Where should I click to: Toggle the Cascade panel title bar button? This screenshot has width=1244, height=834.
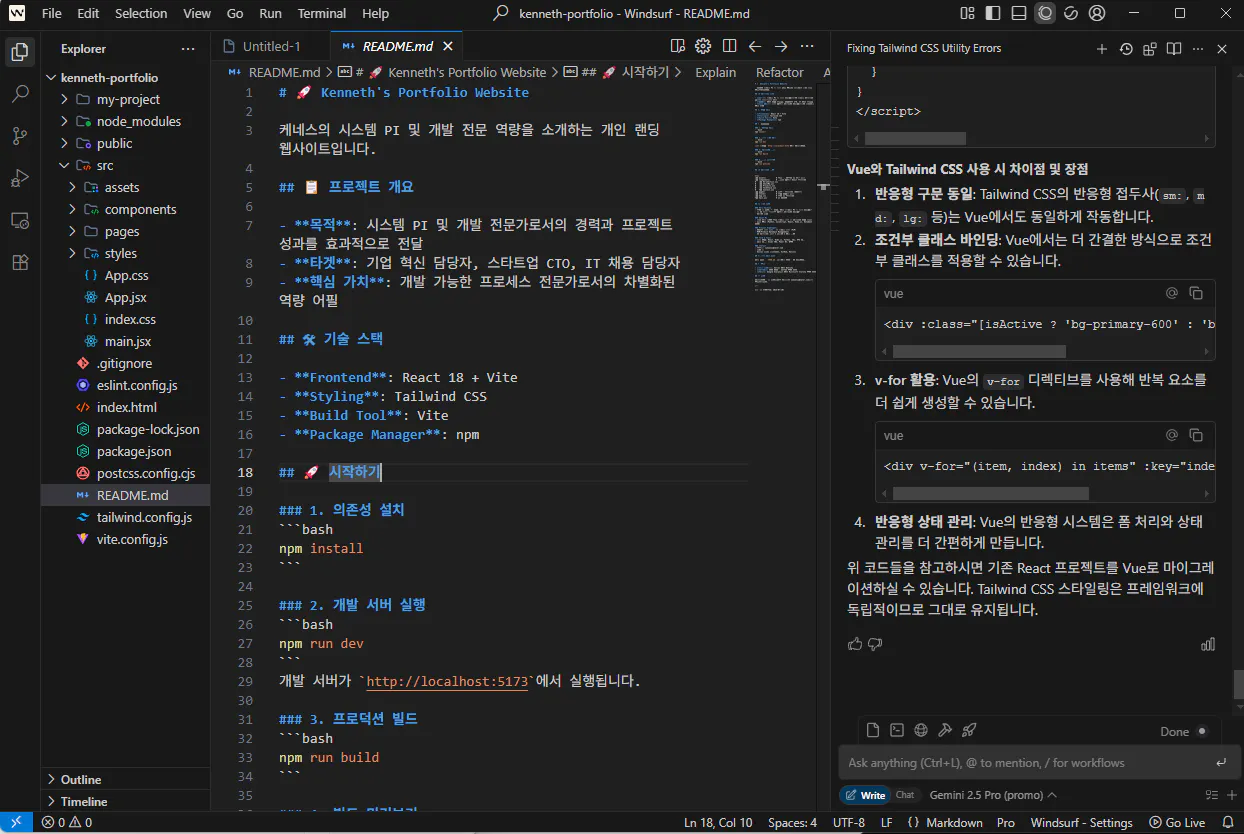[x=1045, y=13]
